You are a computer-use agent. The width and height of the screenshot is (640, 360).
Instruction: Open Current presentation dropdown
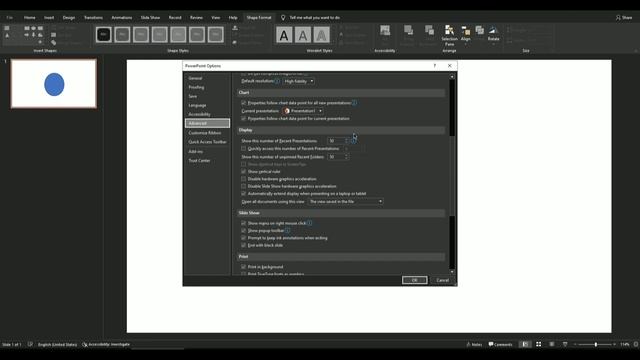[x=303, y=111]
